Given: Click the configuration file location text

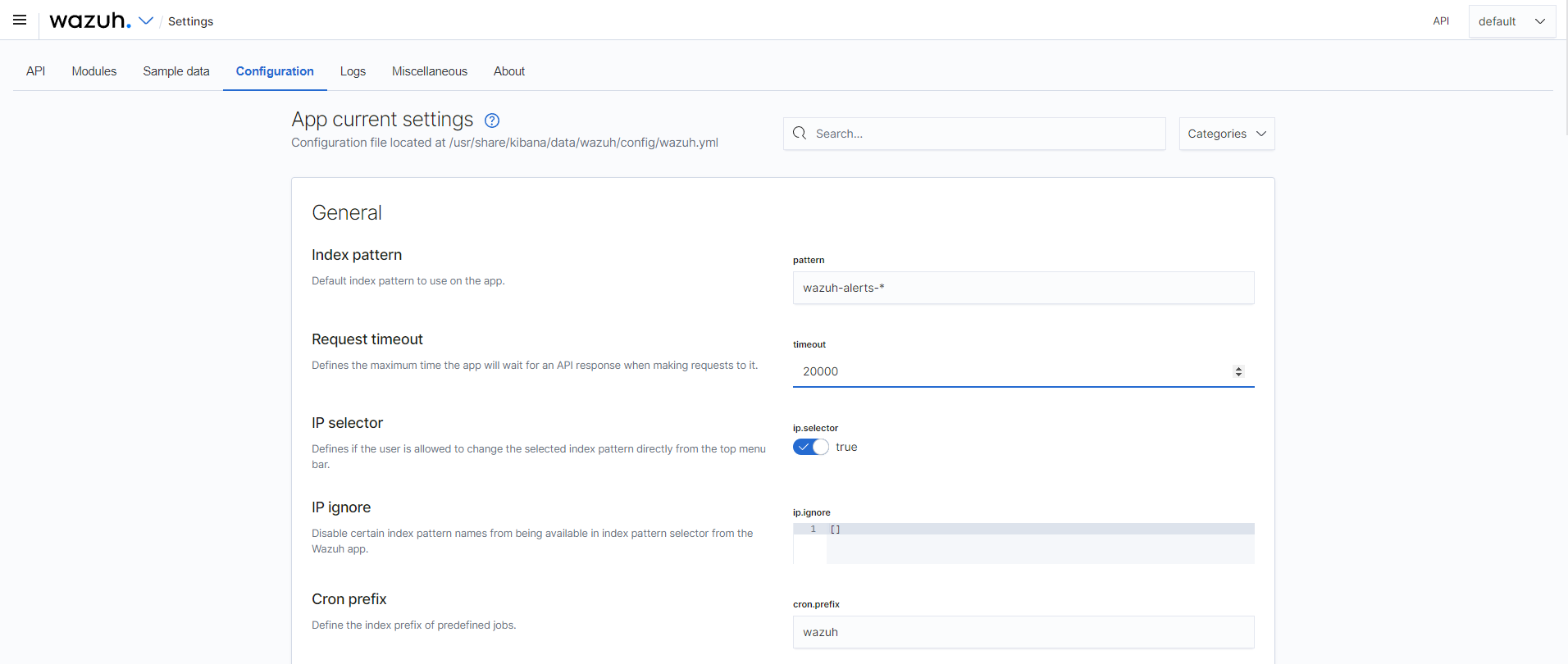Looking at the screenshot, I should [505, 143].
